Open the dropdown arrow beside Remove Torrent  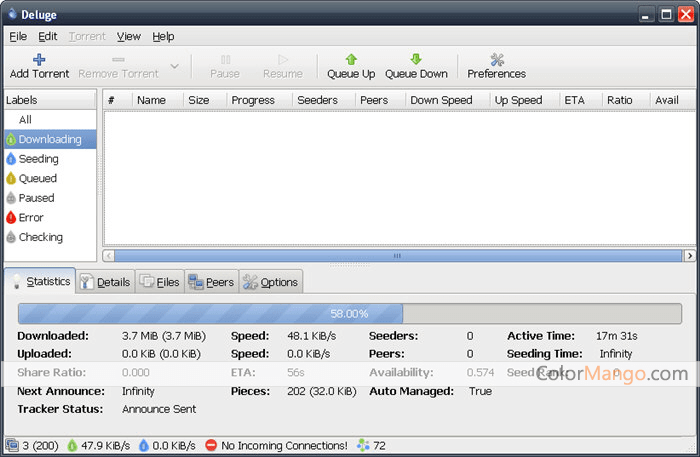[174, 66]
